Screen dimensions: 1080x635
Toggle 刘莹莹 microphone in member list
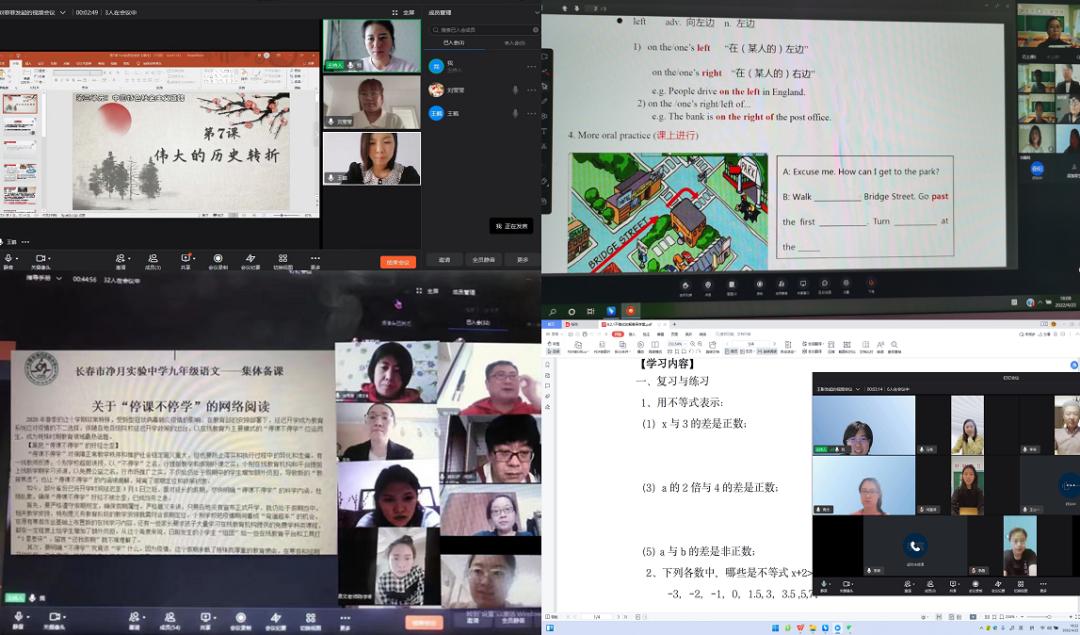[515, 90]
